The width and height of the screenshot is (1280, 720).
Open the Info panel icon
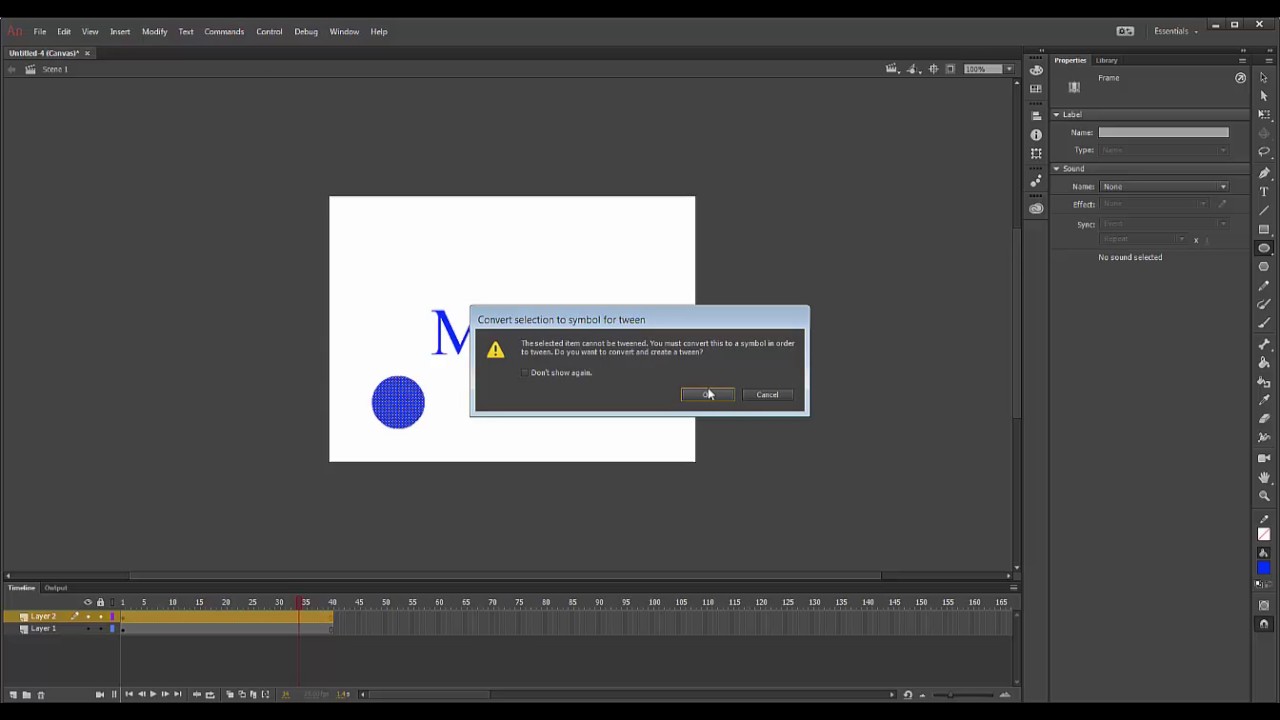(x=1036, y=134)
